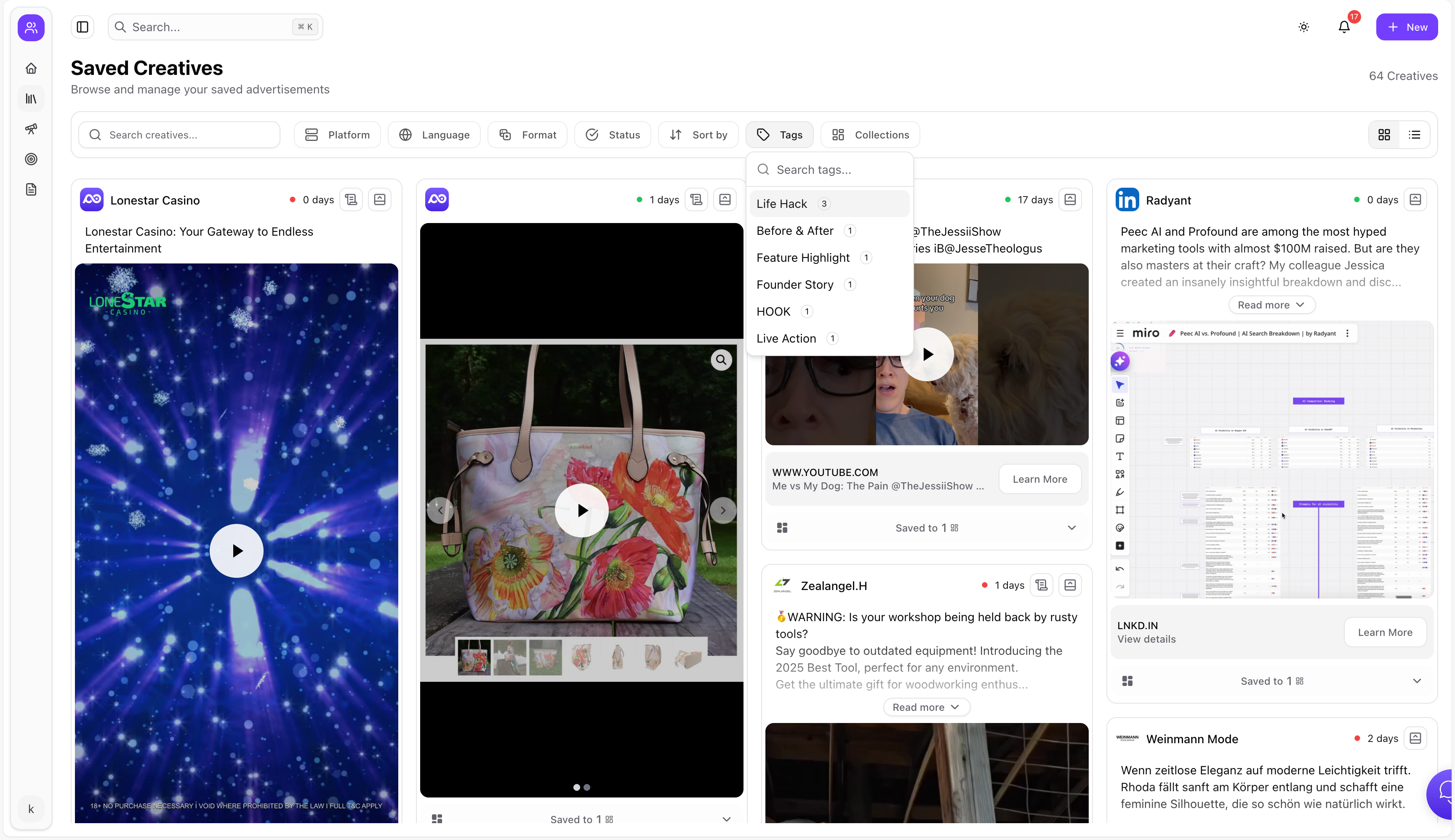Open the library icon in sidebar
This screenshot has width=1455, height=840.
31,98
